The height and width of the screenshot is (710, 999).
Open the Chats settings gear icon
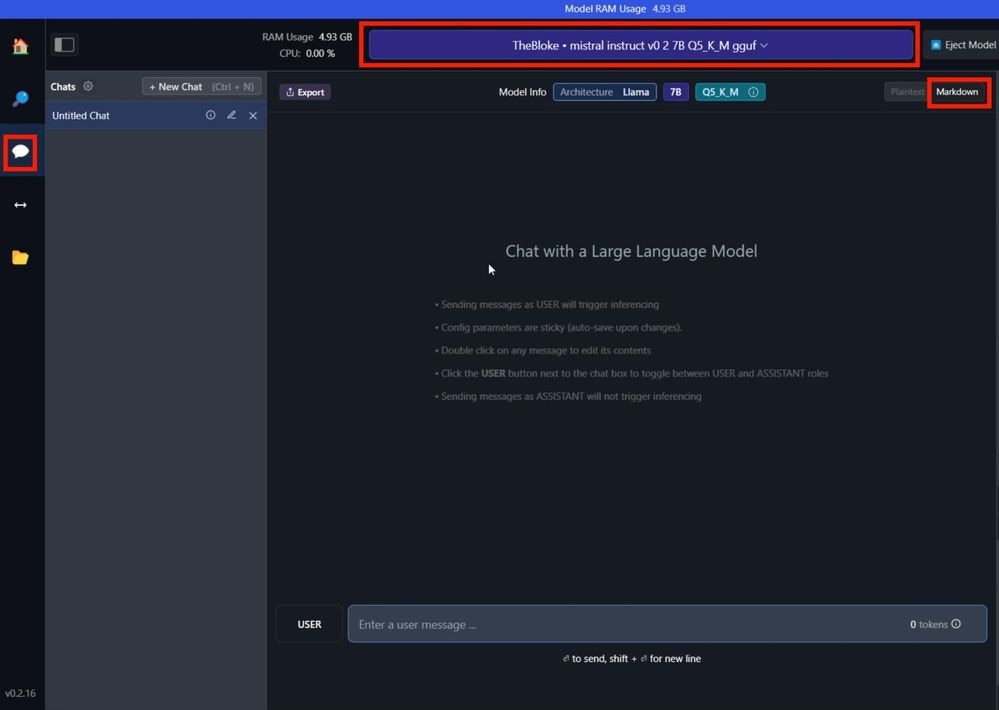(88, 86)
